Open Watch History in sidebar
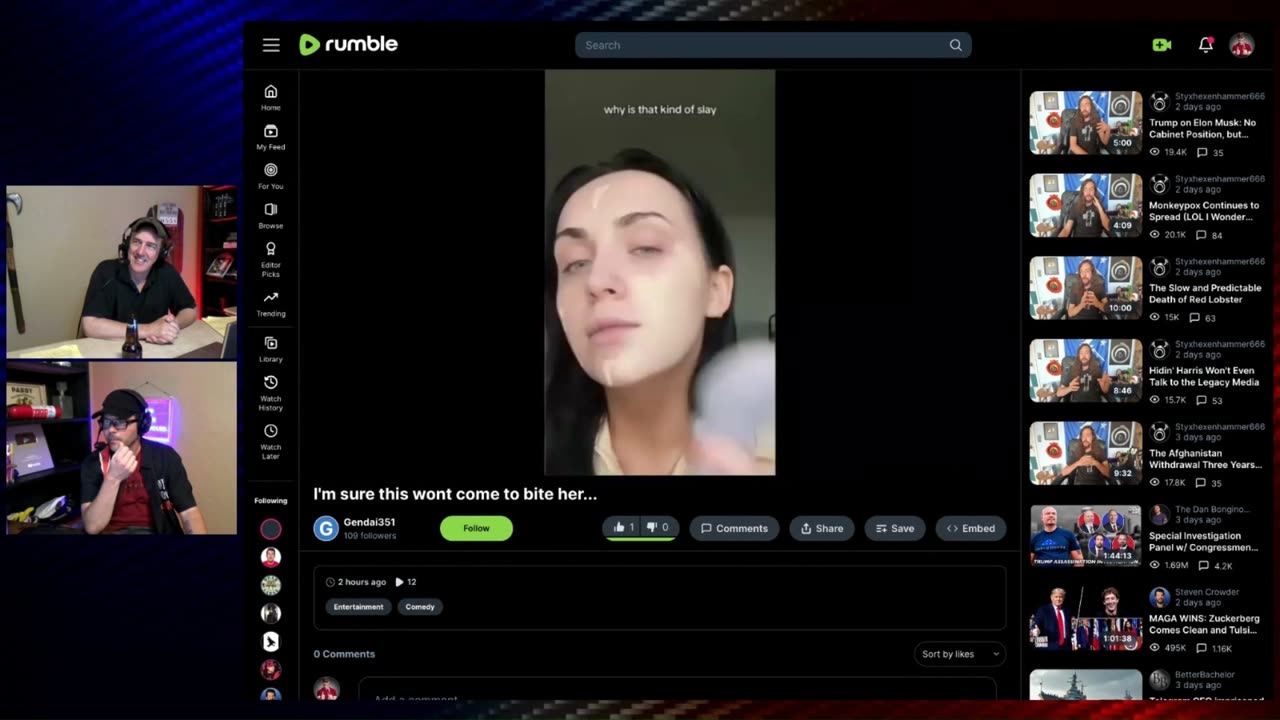 (x=270, y=393)
